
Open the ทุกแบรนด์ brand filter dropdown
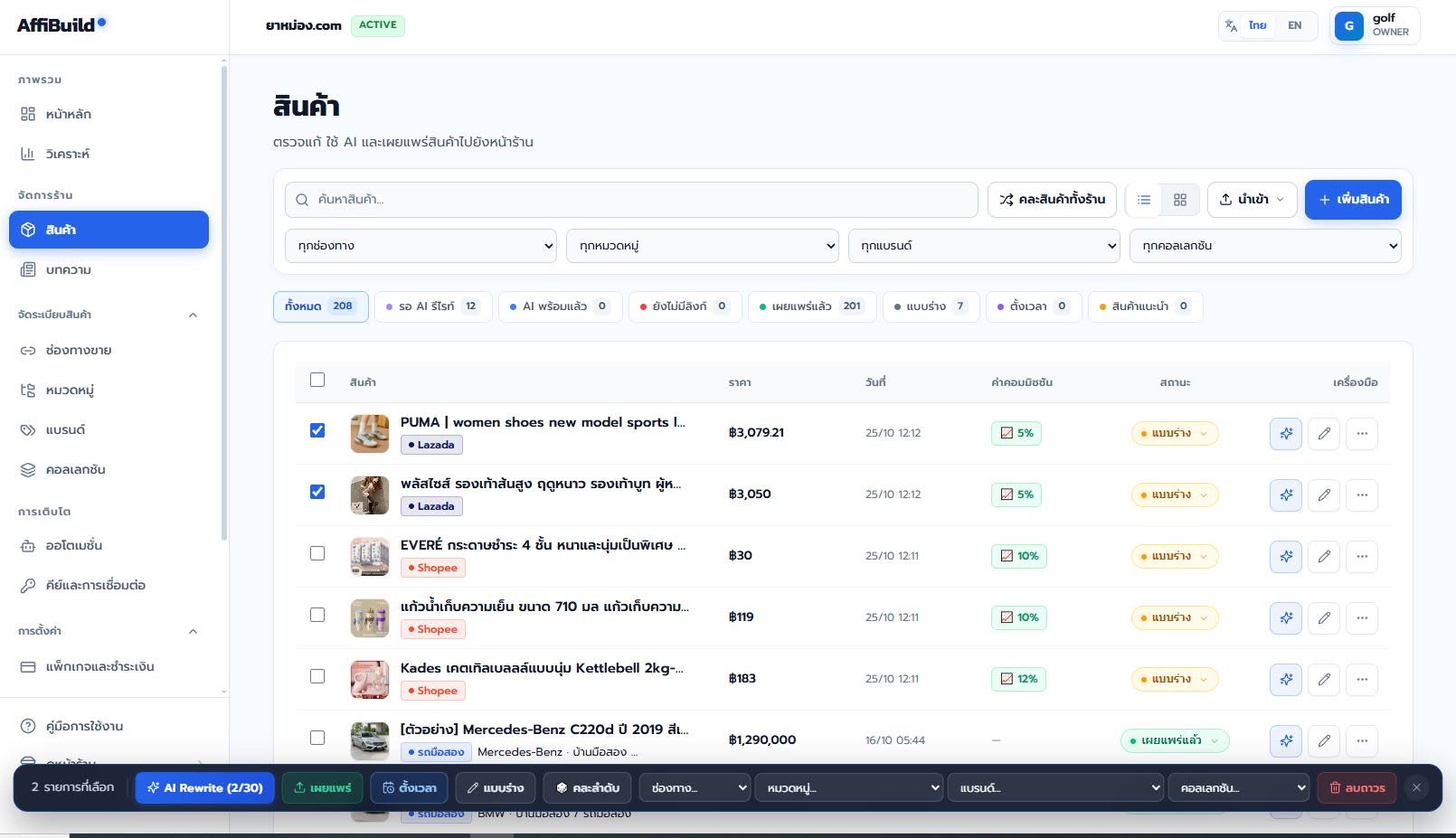coord(984,246)
